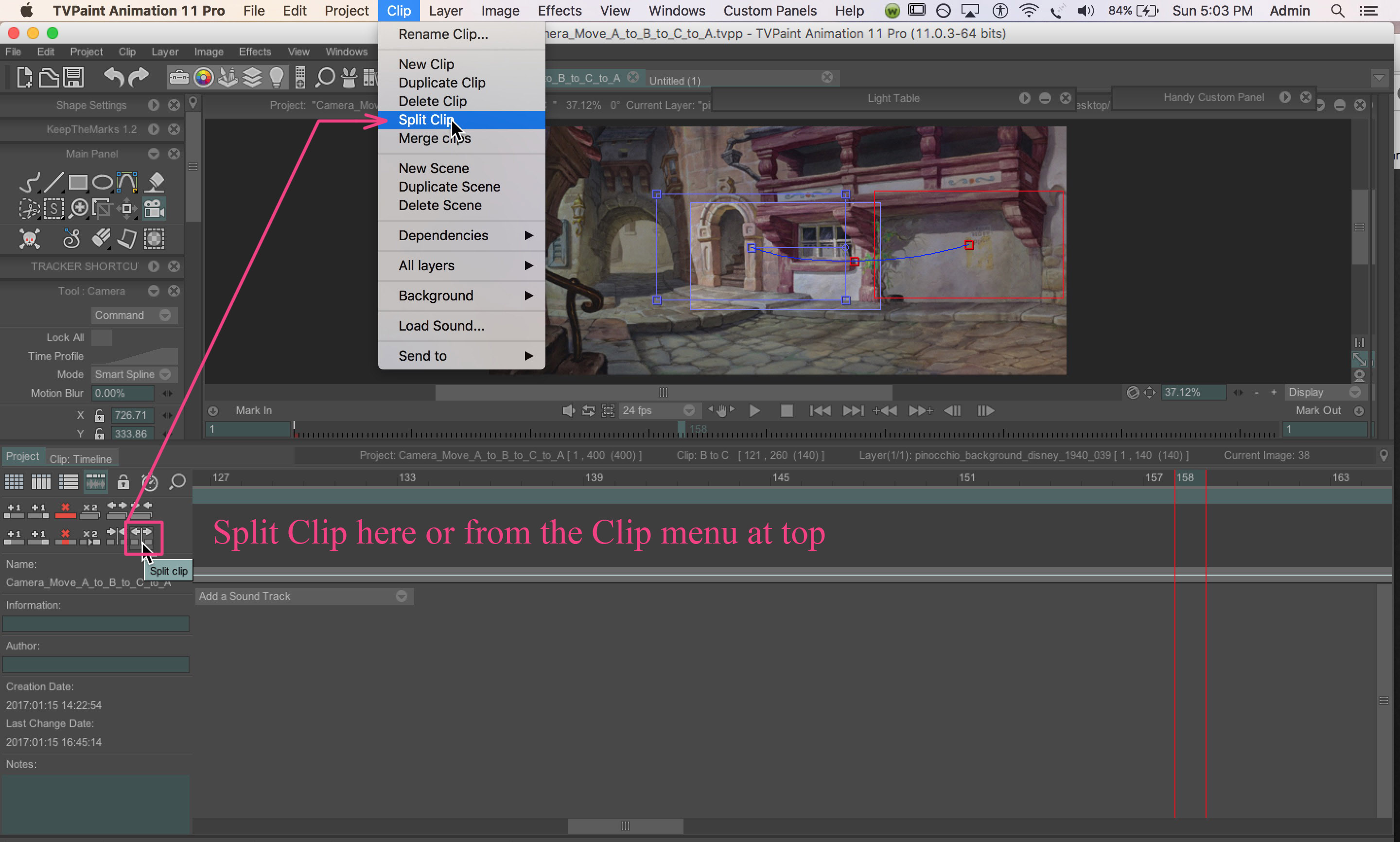This screenshot has height=842, width=1400.
Task: Toggle the X position lock icon
Action: 99,415
